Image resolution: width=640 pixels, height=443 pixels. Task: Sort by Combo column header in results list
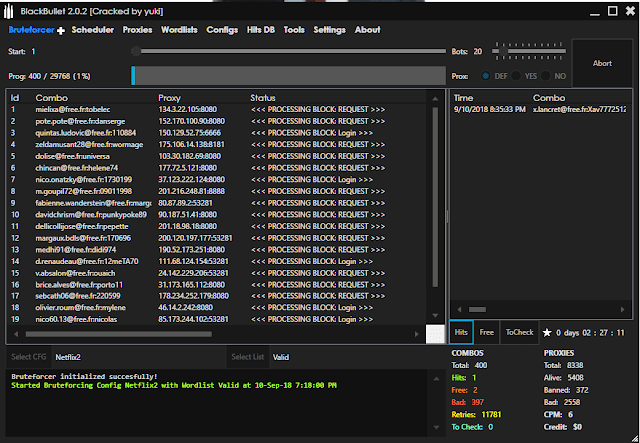click(x=51, y=98)
